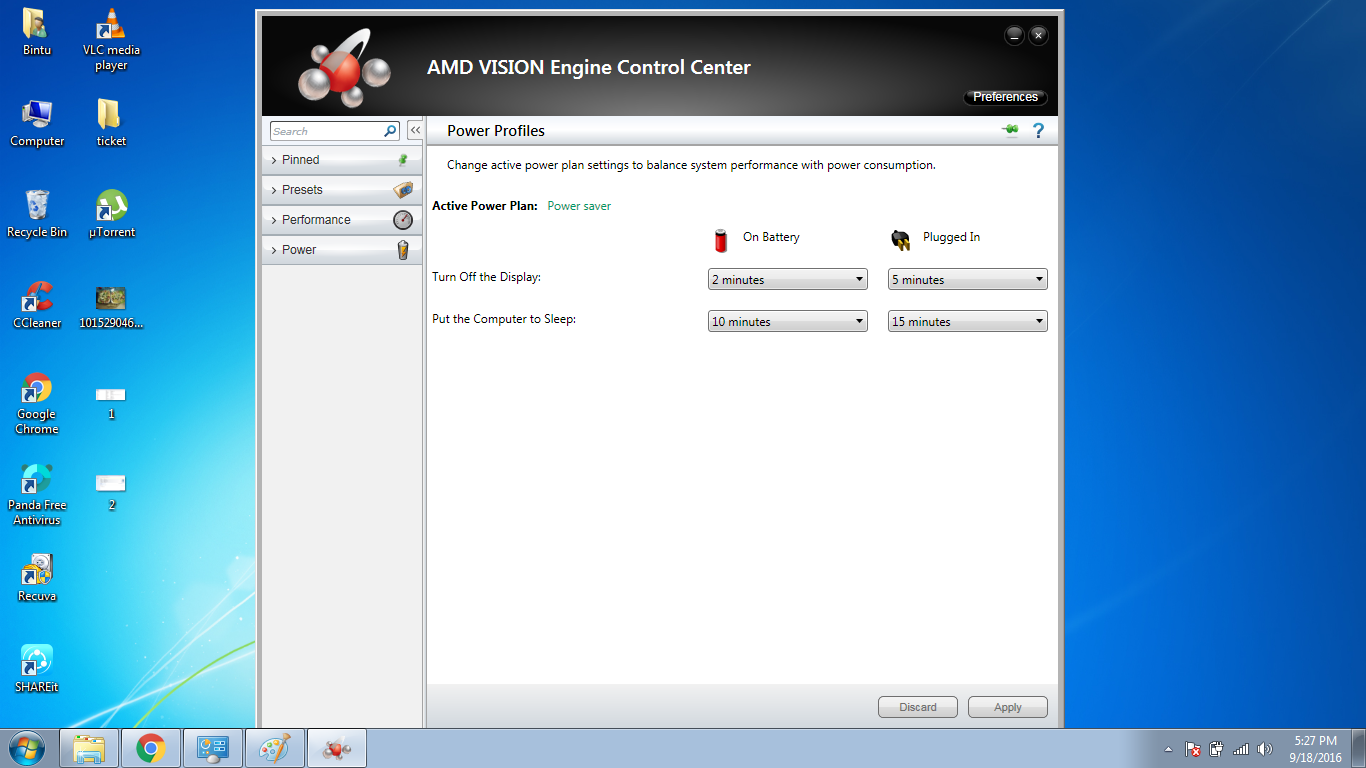
Task: Click the 'Put the Computer to Sleep:' label
Action: coord(504,319)
